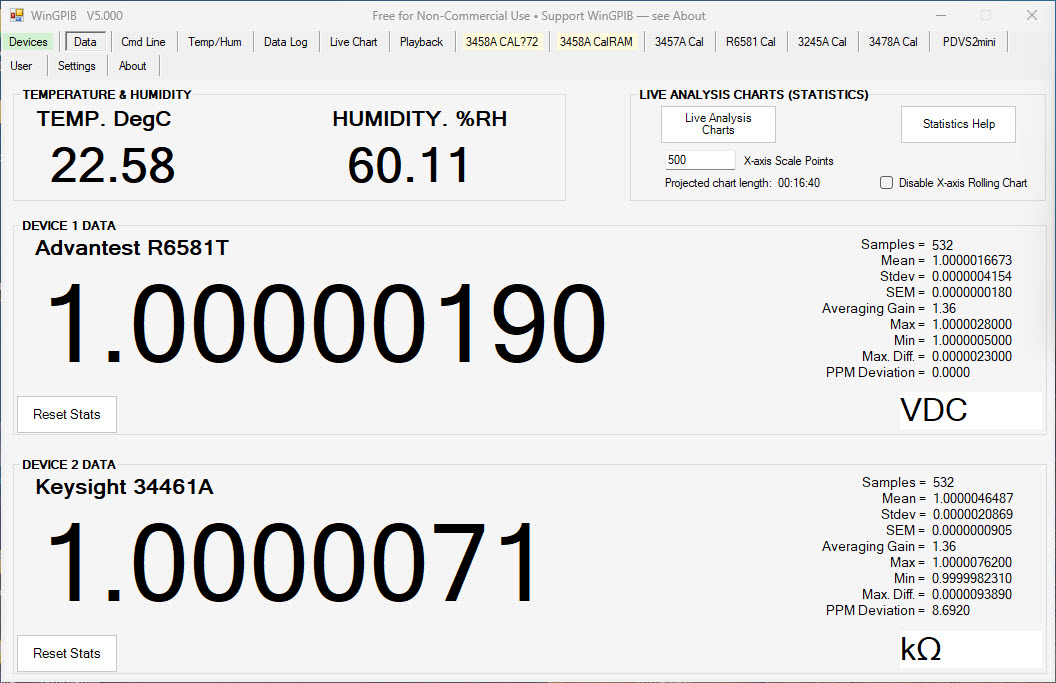Image resolution: width=1056 pixels, height=683 pixels.
Task: Open the Live Analysis Charts window
Action: [x=718, y=124]
